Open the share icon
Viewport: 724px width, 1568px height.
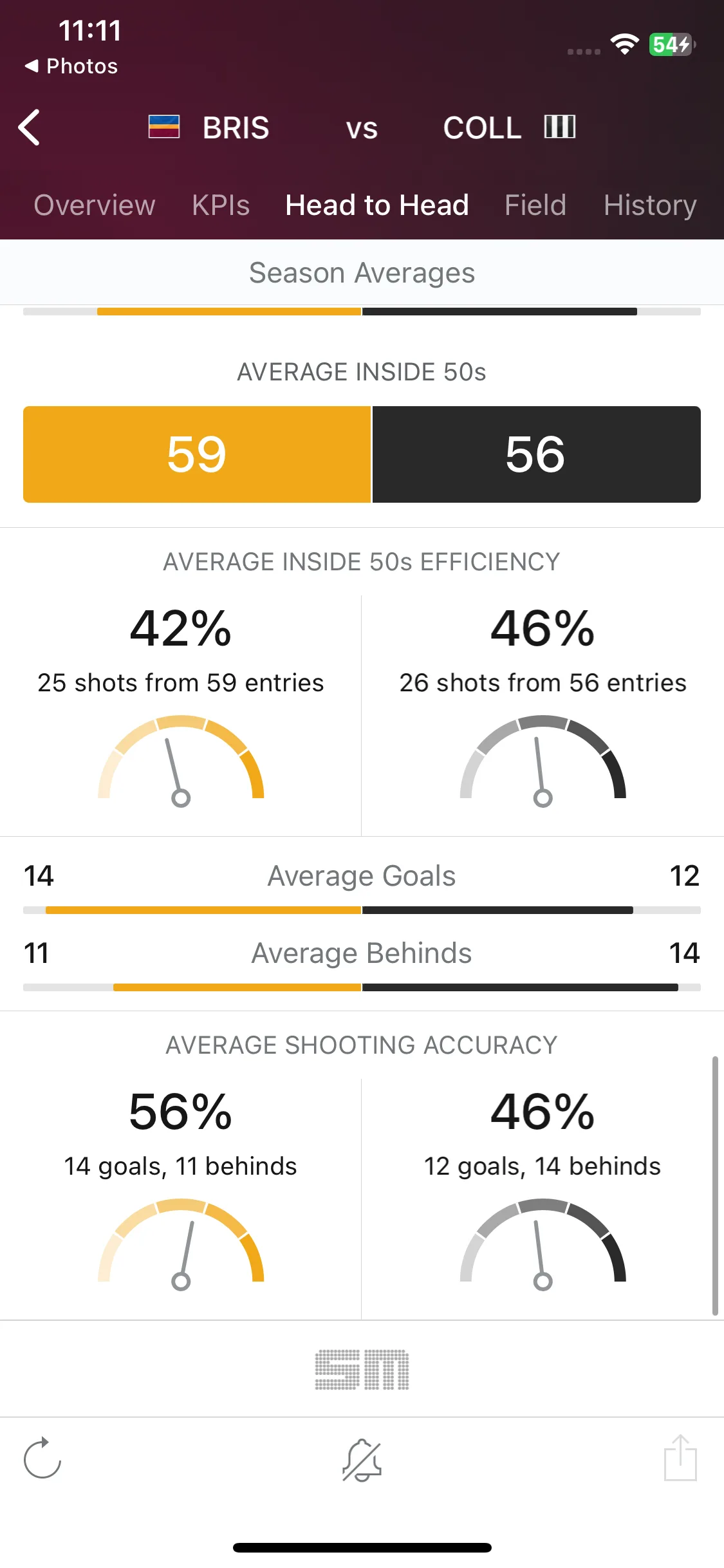(x=680, y=1457)
